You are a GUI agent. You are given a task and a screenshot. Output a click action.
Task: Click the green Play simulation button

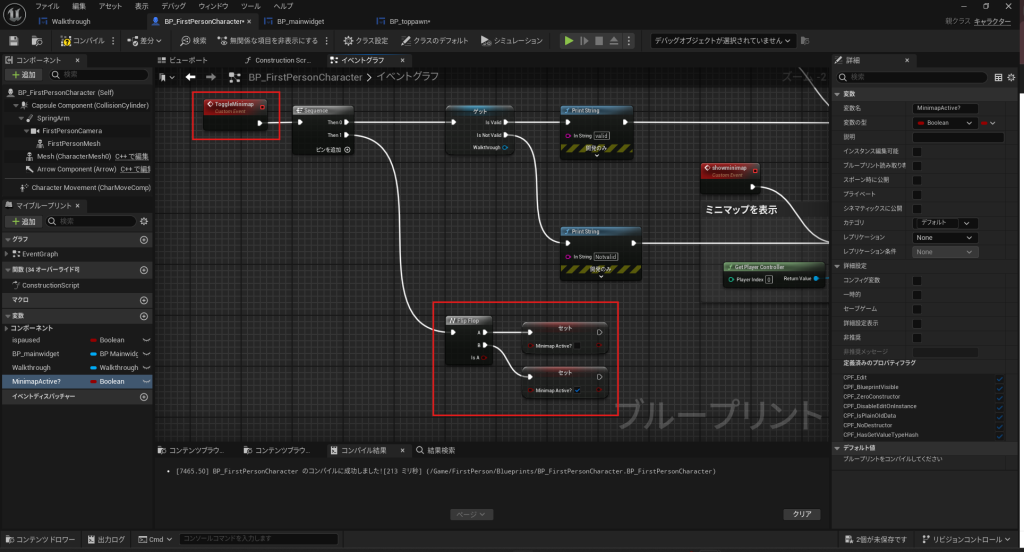(569, 41)
